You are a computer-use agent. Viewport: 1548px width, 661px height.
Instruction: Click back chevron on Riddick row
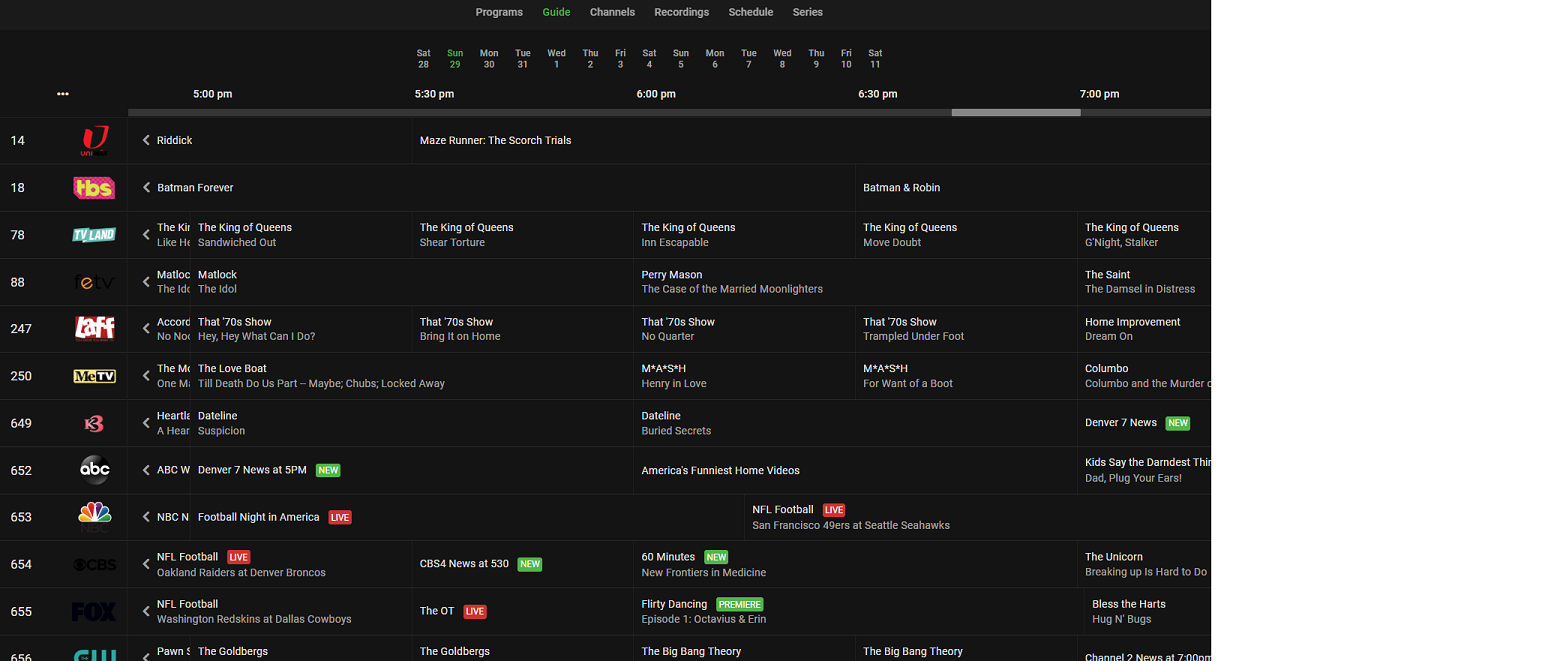click(146, 141)
